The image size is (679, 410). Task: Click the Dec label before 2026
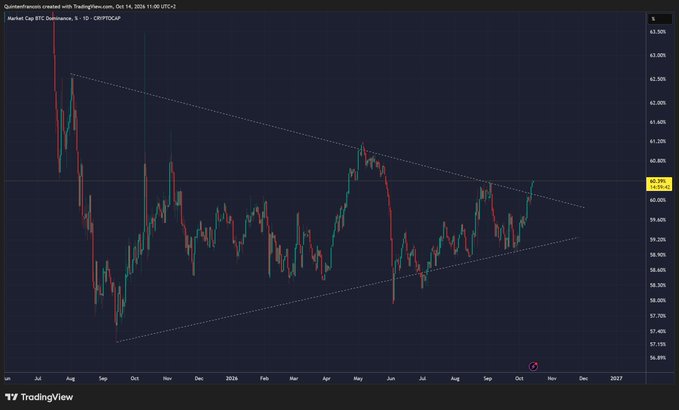199,378
